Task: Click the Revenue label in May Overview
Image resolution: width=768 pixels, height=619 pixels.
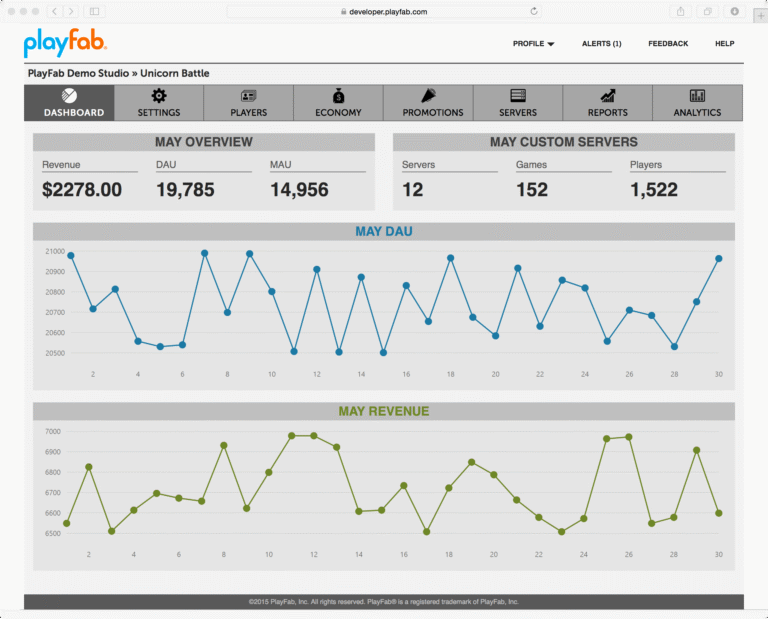Action: point(61,165)
